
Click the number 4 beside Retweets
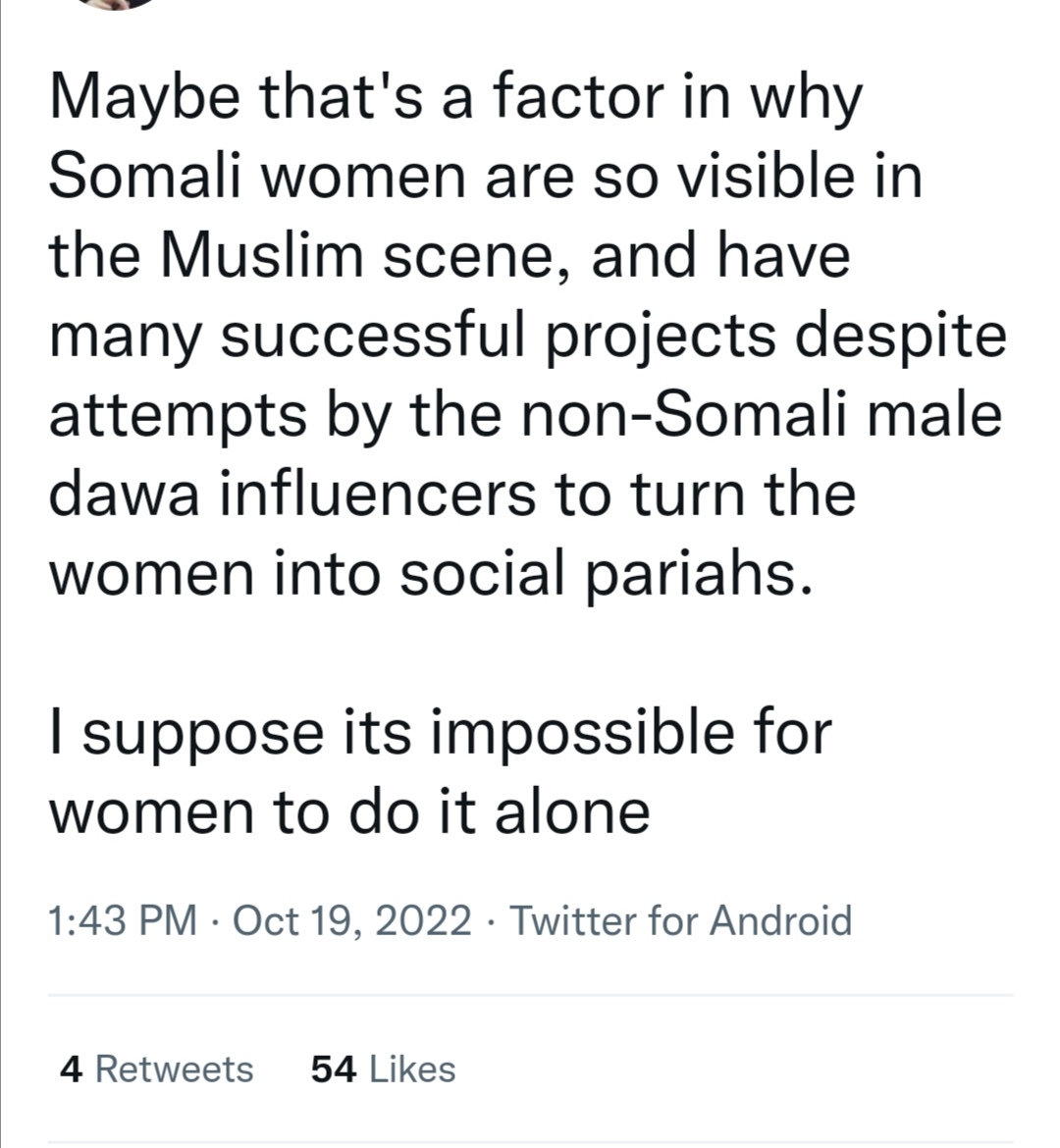[71, 1069]
